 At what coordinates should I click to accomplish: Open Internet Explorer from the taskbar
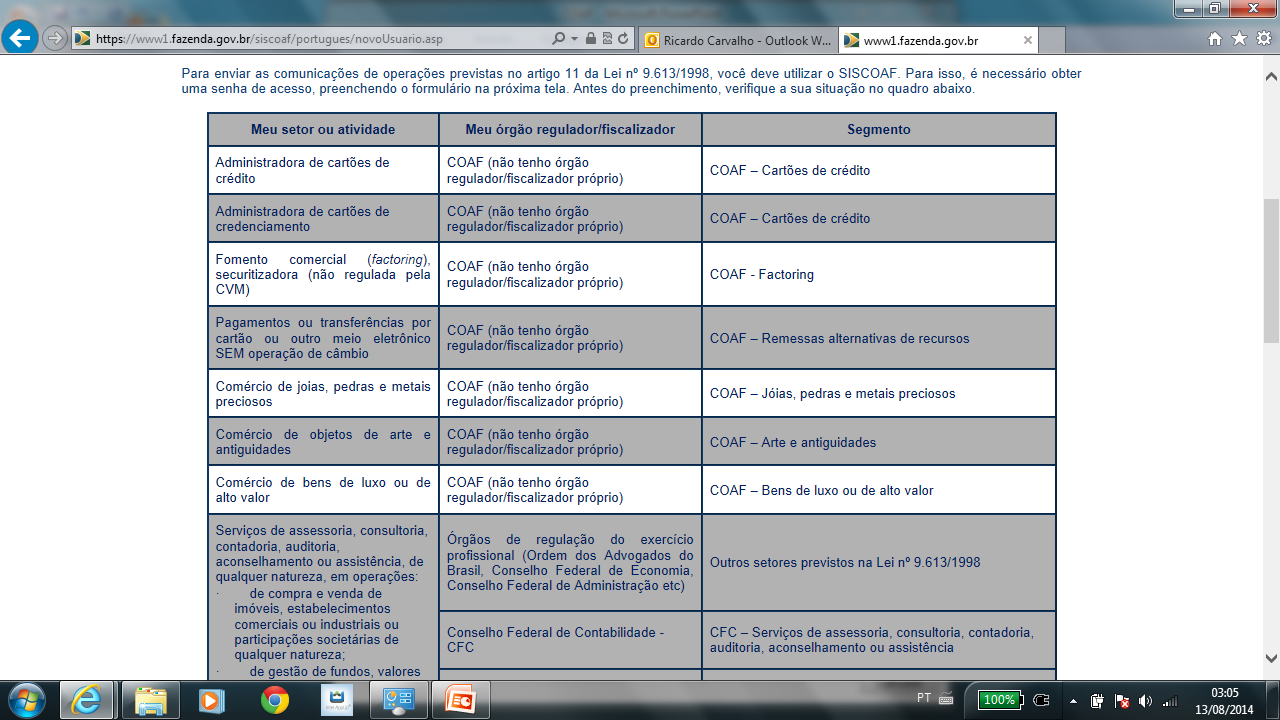(x=85, y=699)
